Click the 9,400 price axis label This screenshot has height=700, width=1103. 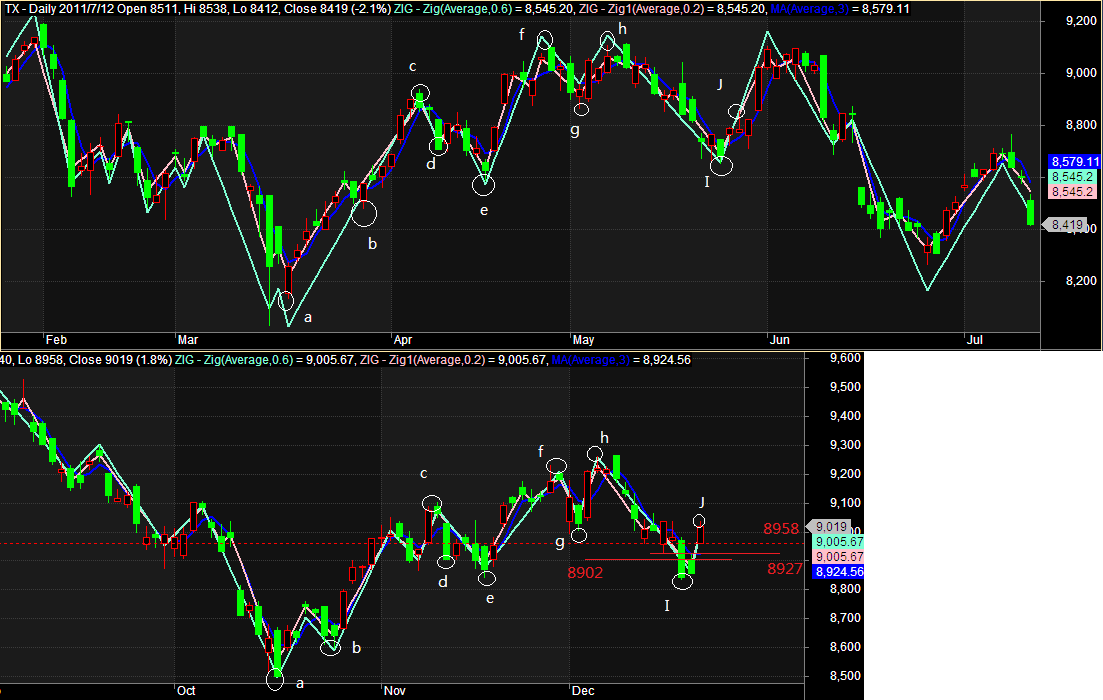(846, 416)
